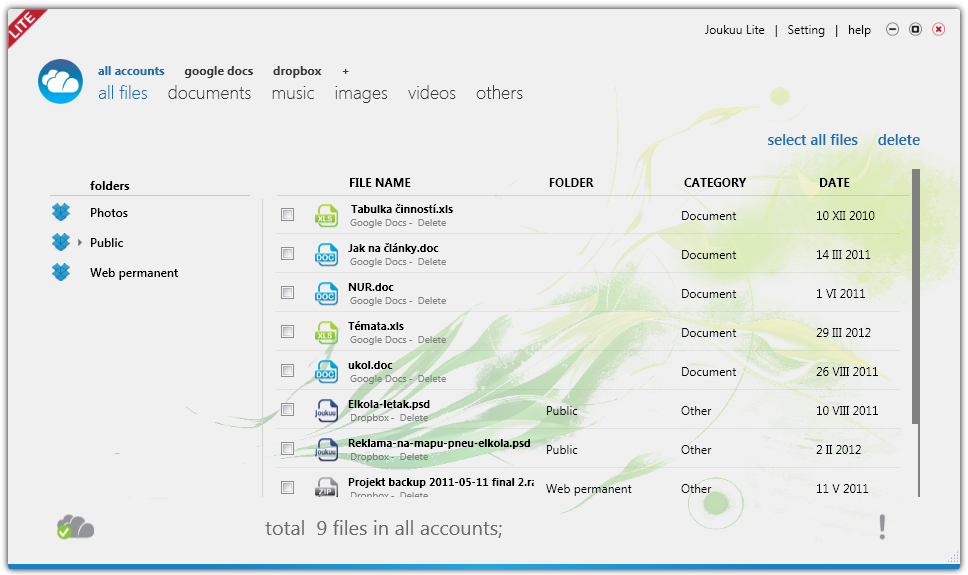Screen dimensions: 968x575
Task: Filter by images category
Action: point(361,93)
